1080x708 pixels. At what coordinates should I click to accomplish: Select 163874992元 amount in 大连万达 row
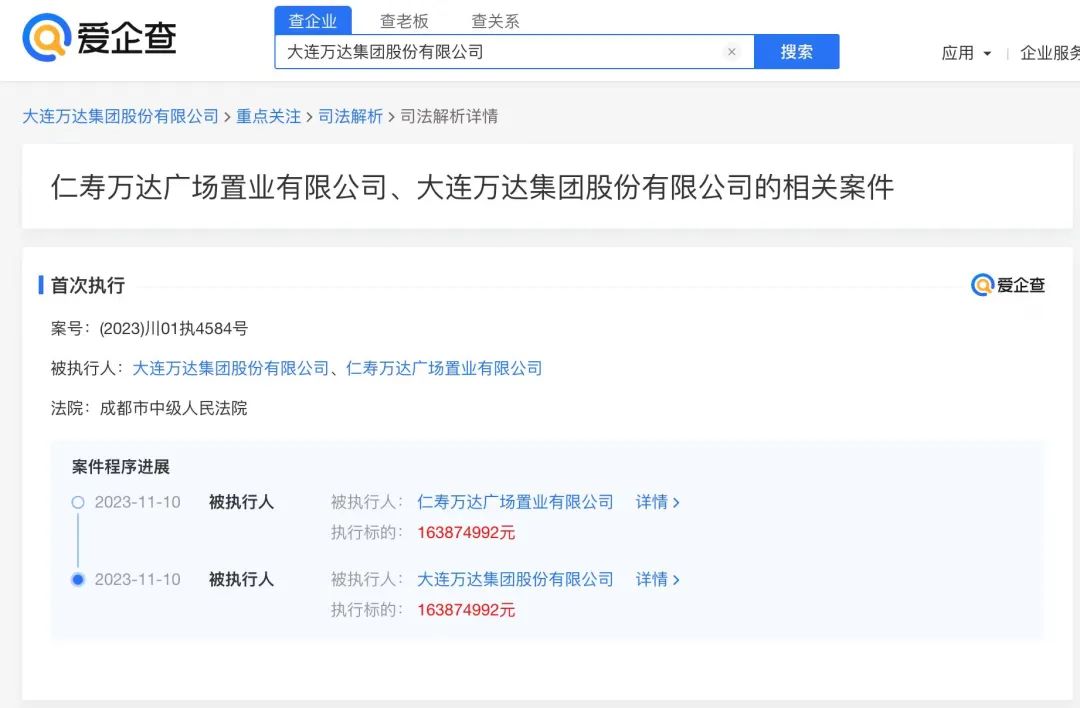tap(466, 610)
